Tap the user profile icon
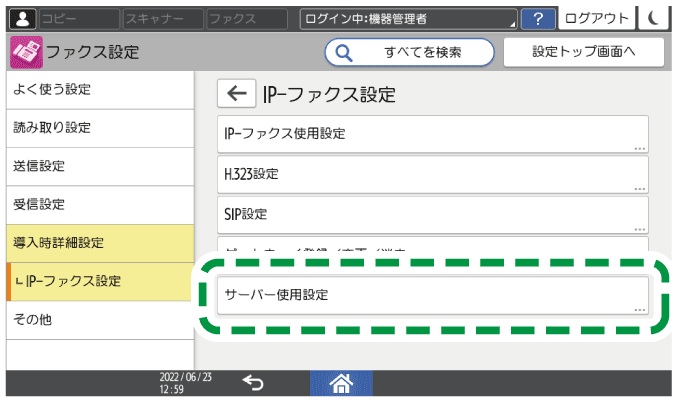 click(23, 19)
